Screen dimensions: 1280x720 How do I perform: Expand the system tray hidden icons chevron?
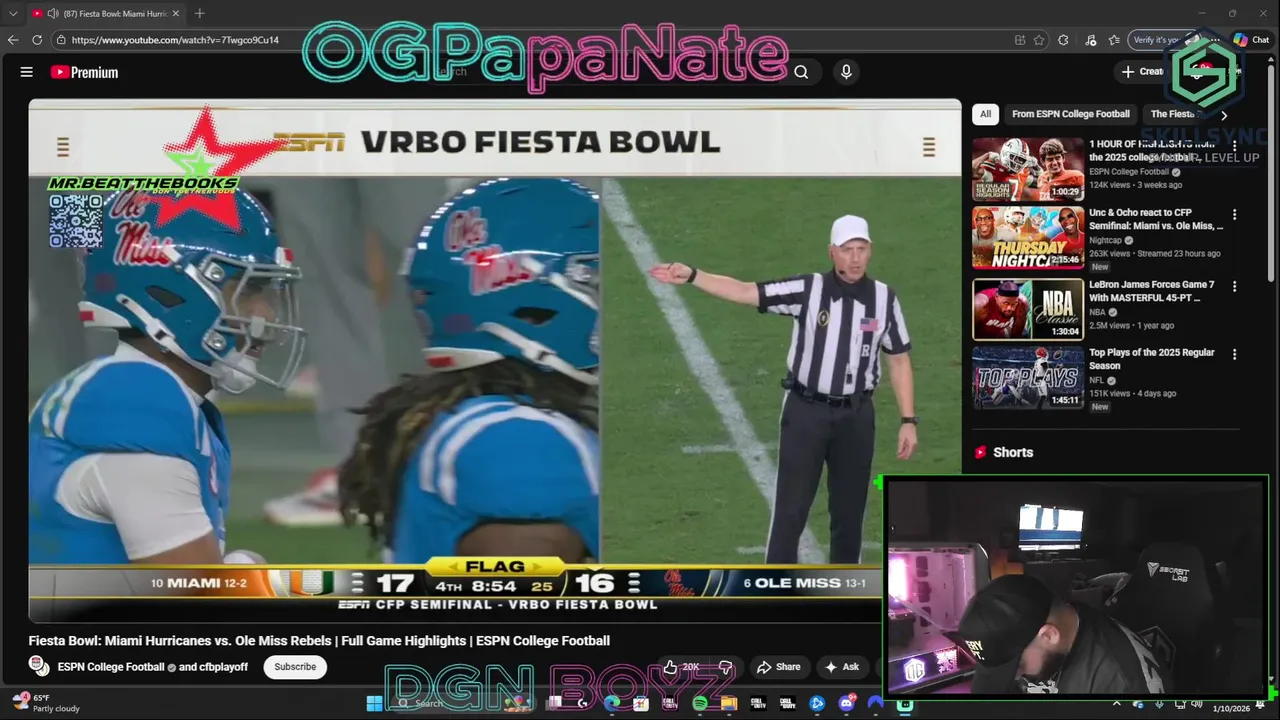coord(1117,703)
